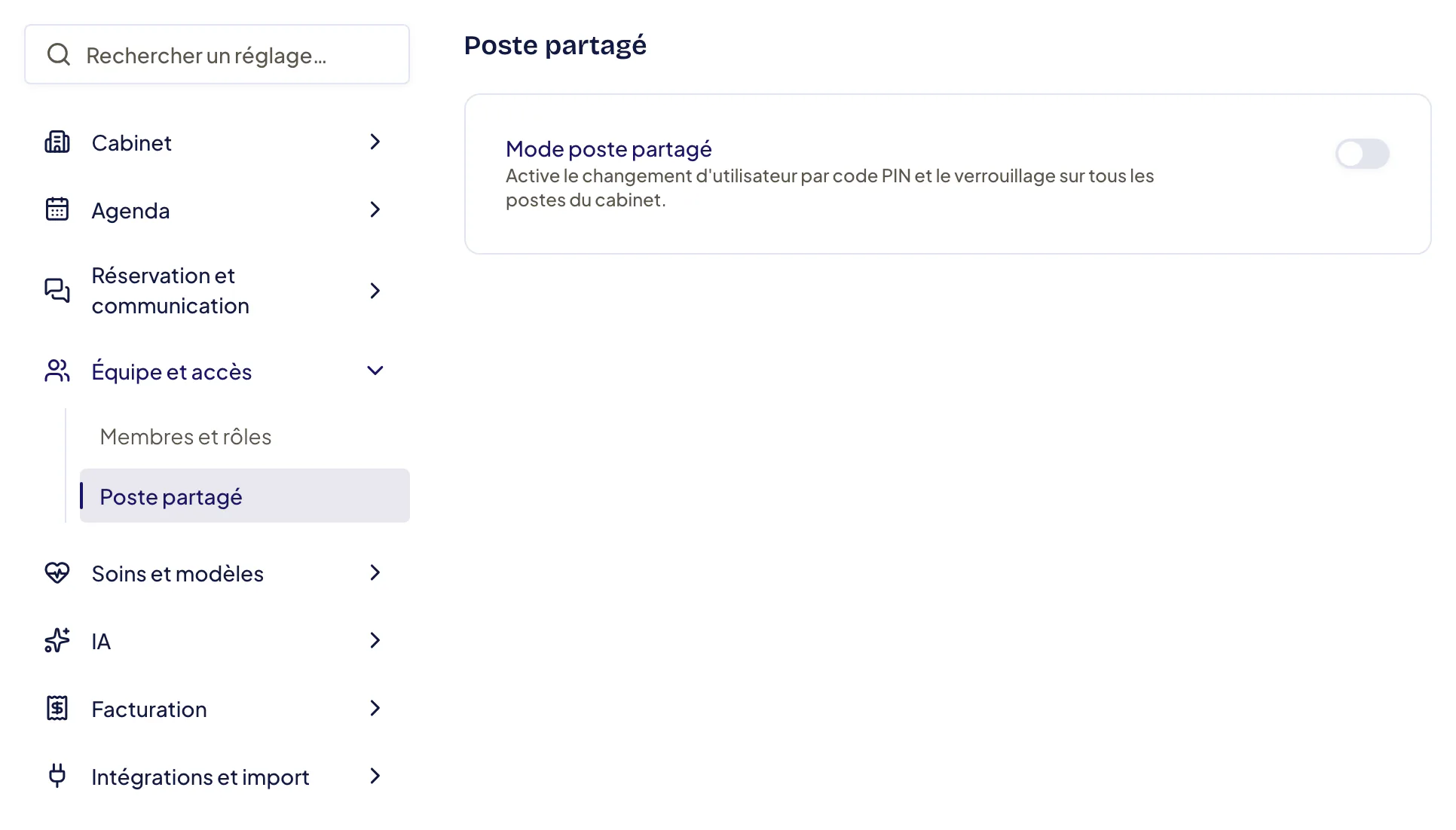Expand the Facturation section chevron
The height and width of the screenshot is (830, 1456).
coord(375,708)
